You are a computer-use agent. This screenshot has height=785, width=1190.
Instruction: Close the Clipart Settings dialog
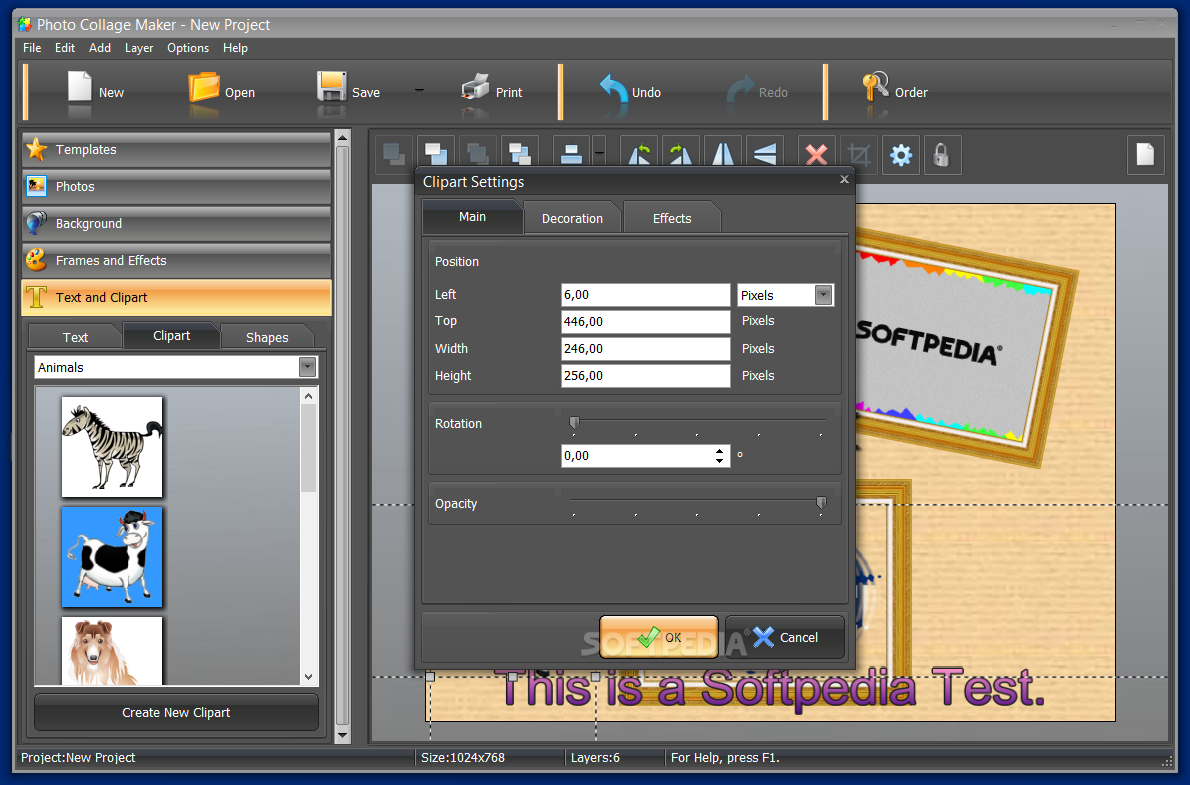tap(844, 180)
